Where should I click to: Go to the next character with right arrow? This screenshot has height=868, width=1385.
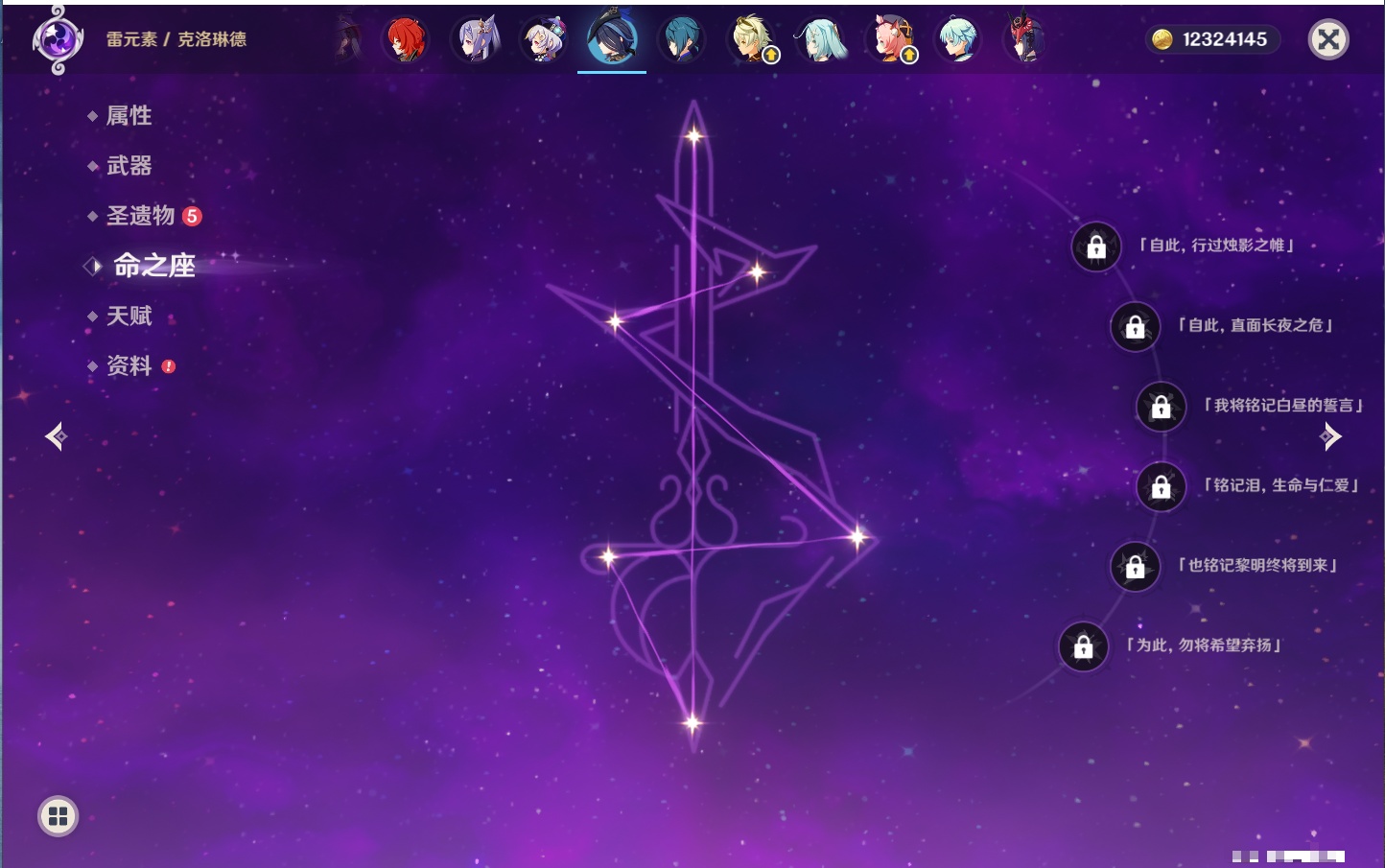coord(1329,437)
